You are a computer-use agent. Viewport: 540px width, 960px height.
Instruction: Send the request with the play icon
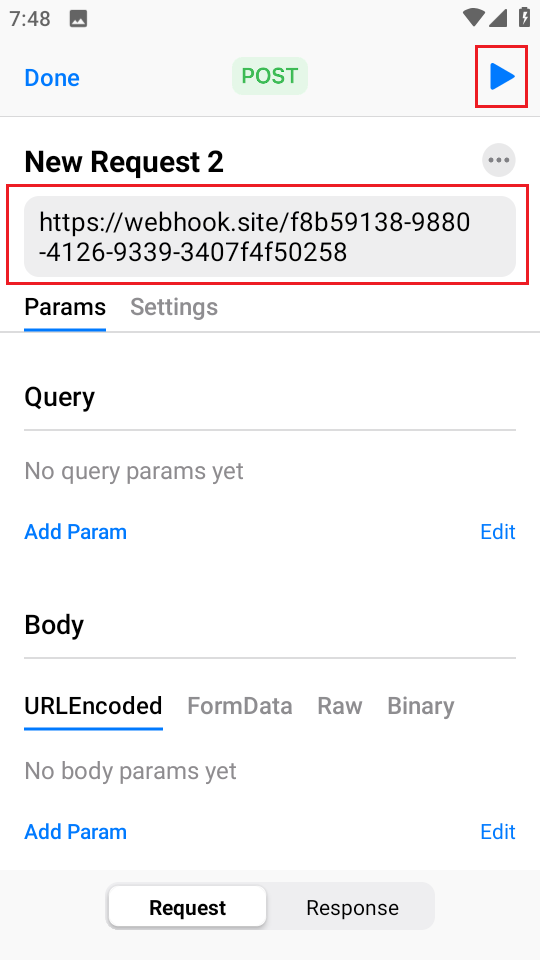[501, 77]
